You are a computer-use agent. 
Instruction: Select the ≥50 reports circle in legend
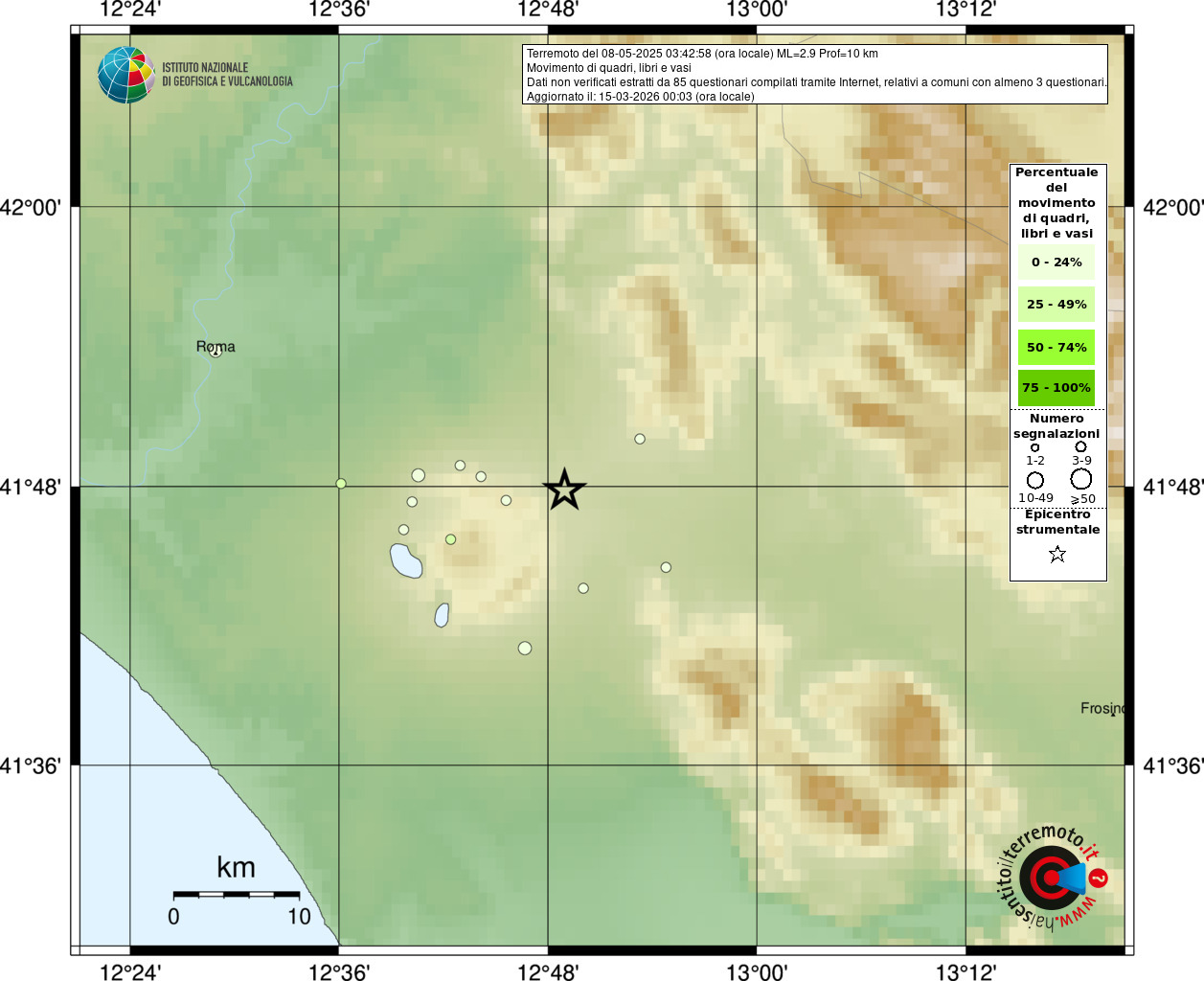coord(1081,479)
